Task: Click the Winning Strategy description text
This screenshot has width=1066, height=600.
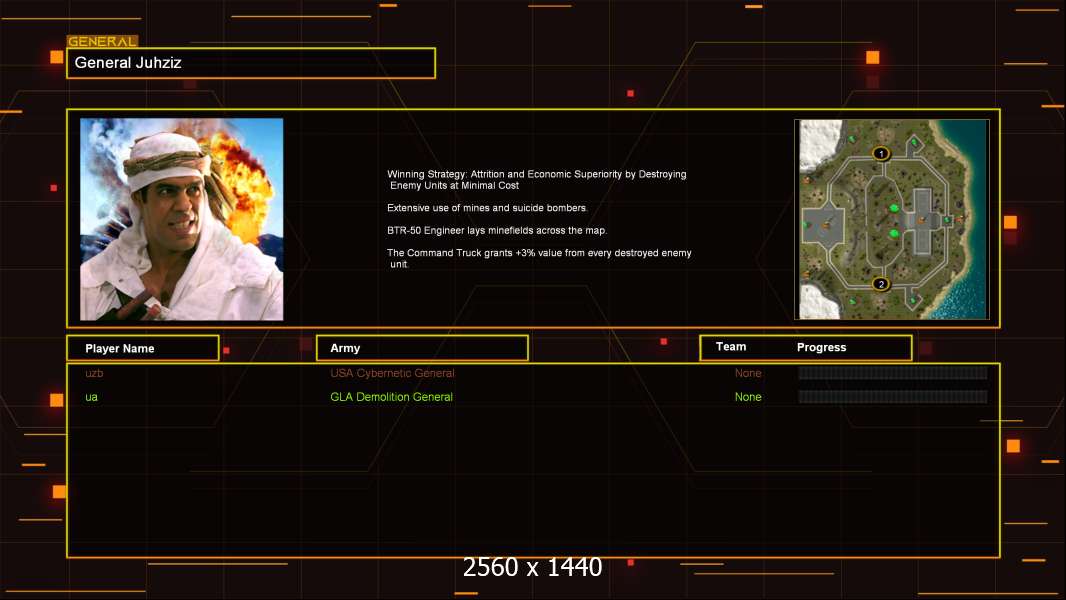Action: 536,179
